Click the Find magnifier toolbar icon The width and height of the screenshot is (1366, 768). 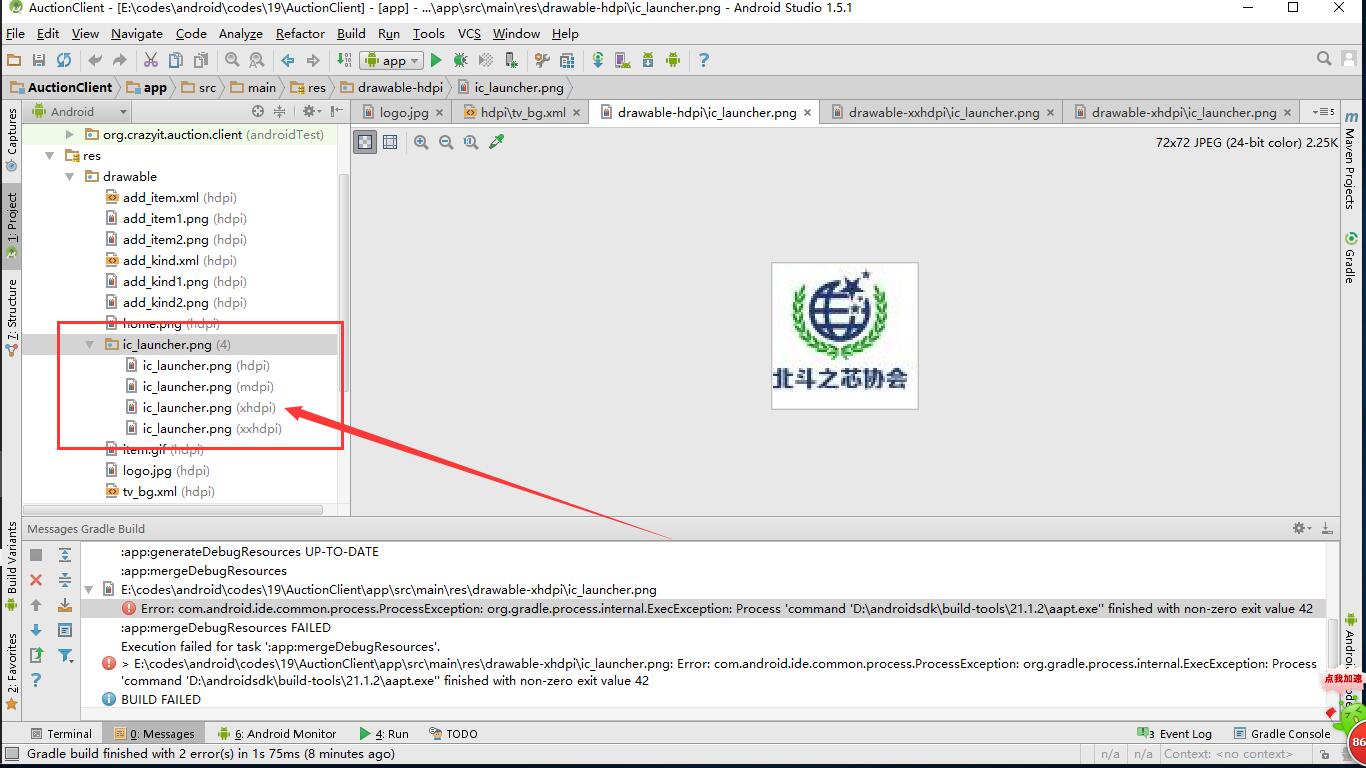click(232, 60)
